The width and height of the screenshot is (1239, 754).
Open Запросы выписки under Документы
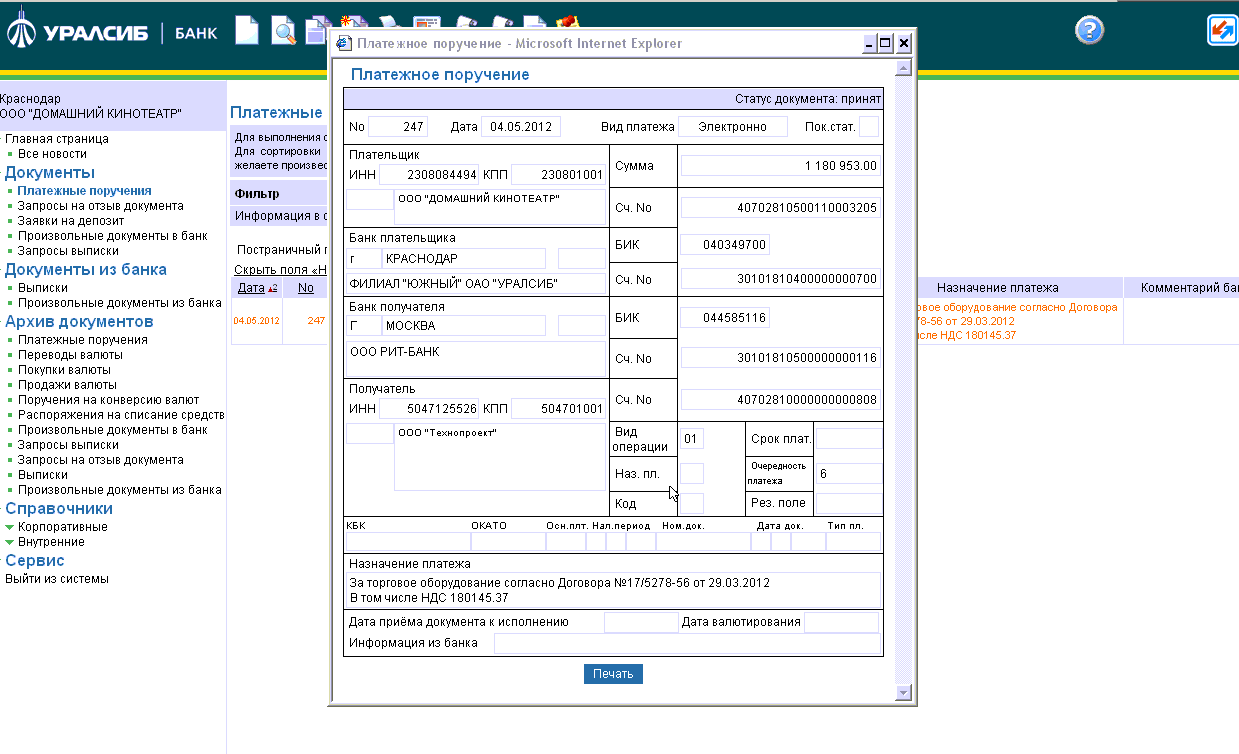[x=68, y=251]
